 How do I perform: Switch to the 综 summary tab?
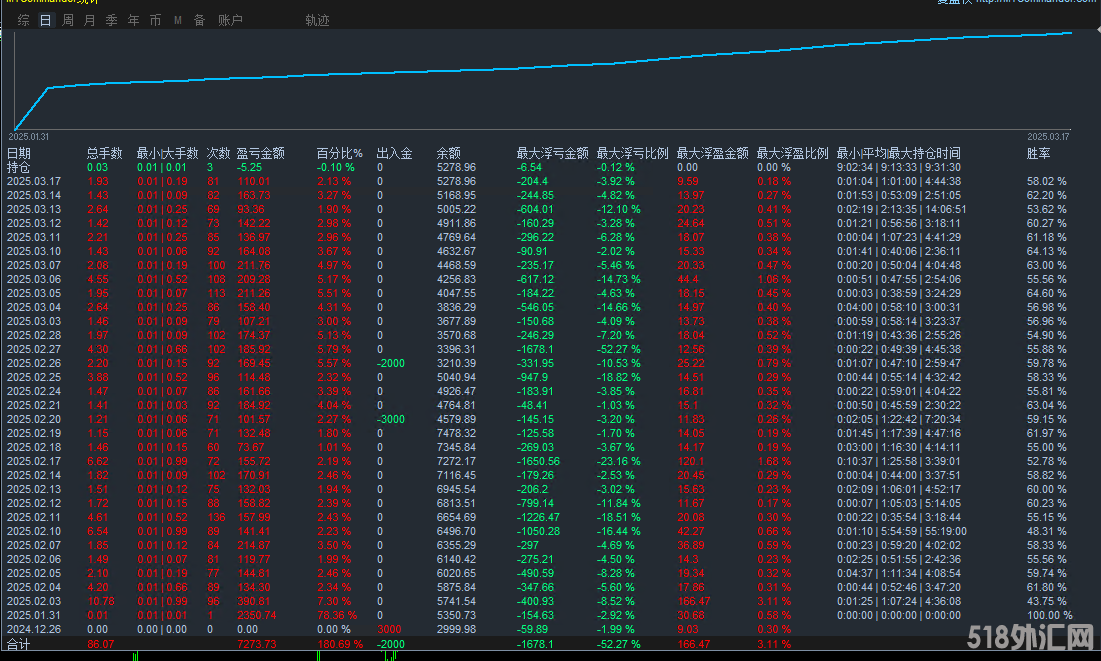pyautogui.click(x=23, y=20)
